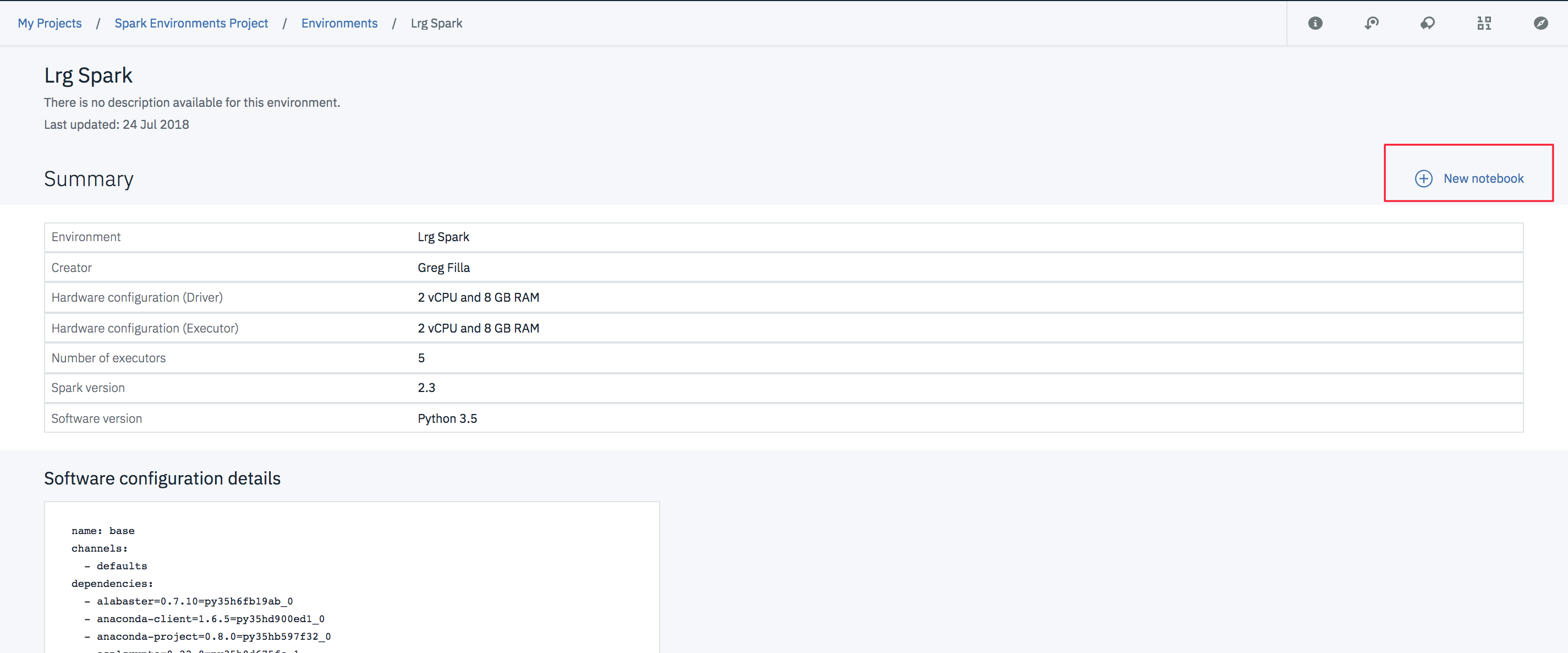Create a New notebook for Lrg Spark
Viewport: 1568px width, 653px height.
tap(1483, 178)
